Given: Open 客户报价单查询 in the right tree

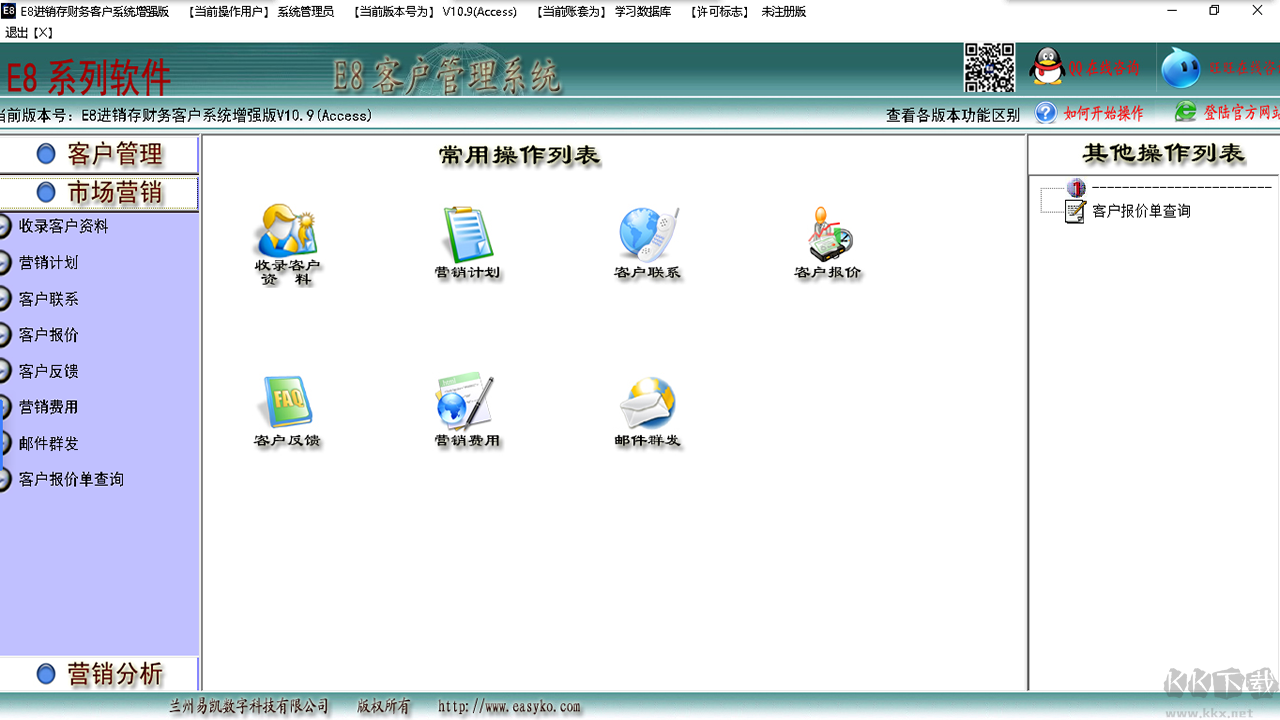Looking at the screenshot, I should pos(1141,211).
